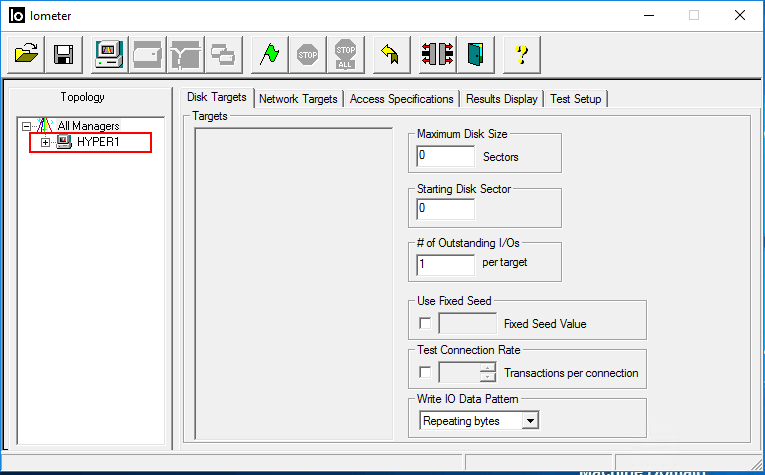Viewport: 765px width, 475px height.
Task: Save test configuration floppy icon
Action: pos(64,54)
